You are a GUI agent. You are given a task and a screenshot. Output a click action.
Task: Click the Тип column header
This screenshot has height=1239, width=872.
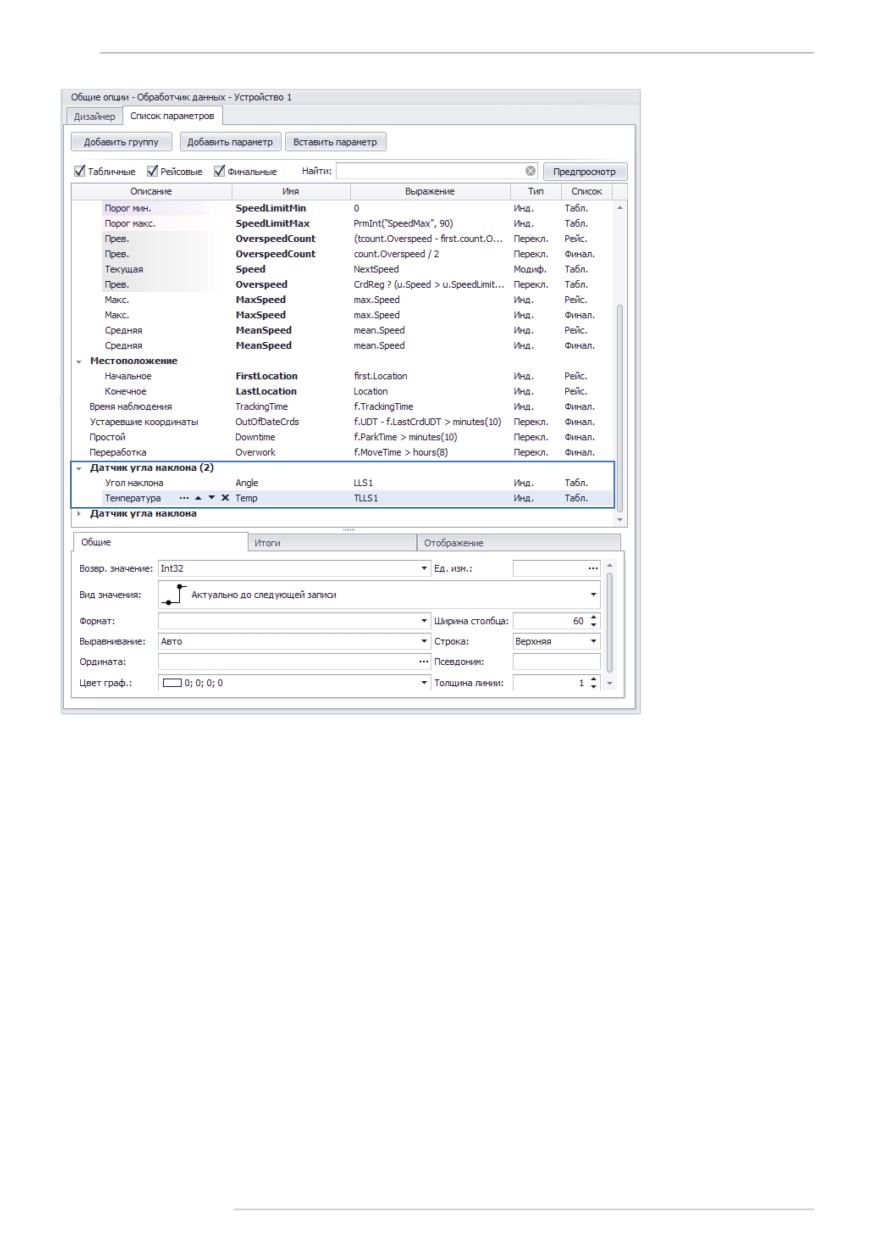pyautogui.click(x=536, y=190)
